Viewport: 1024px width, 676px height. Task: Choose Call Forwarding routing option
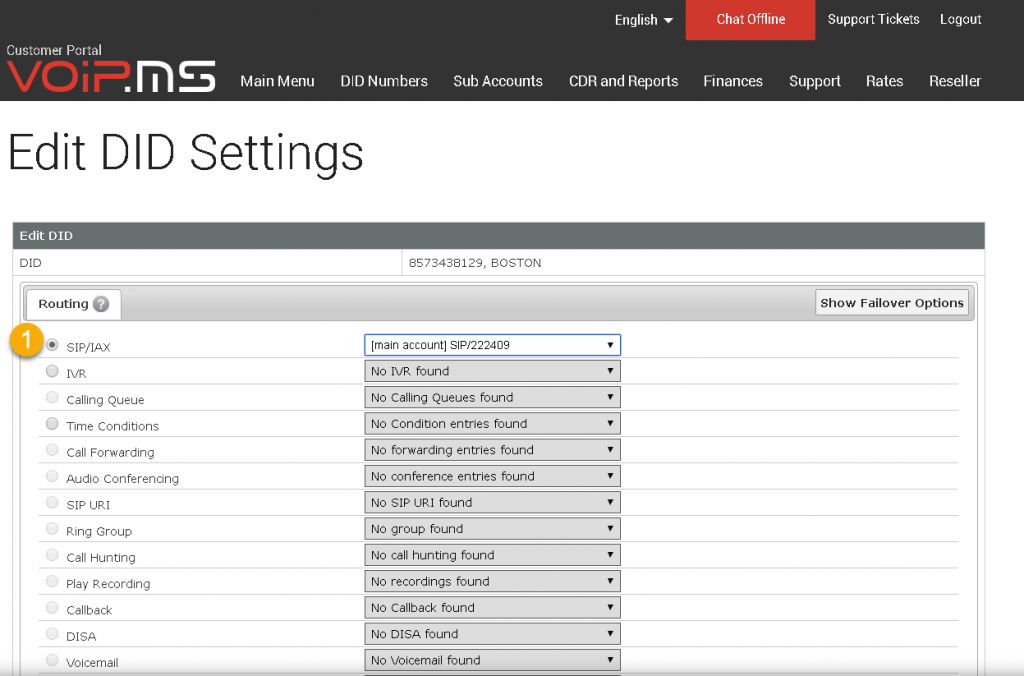(x=51, y=449)
